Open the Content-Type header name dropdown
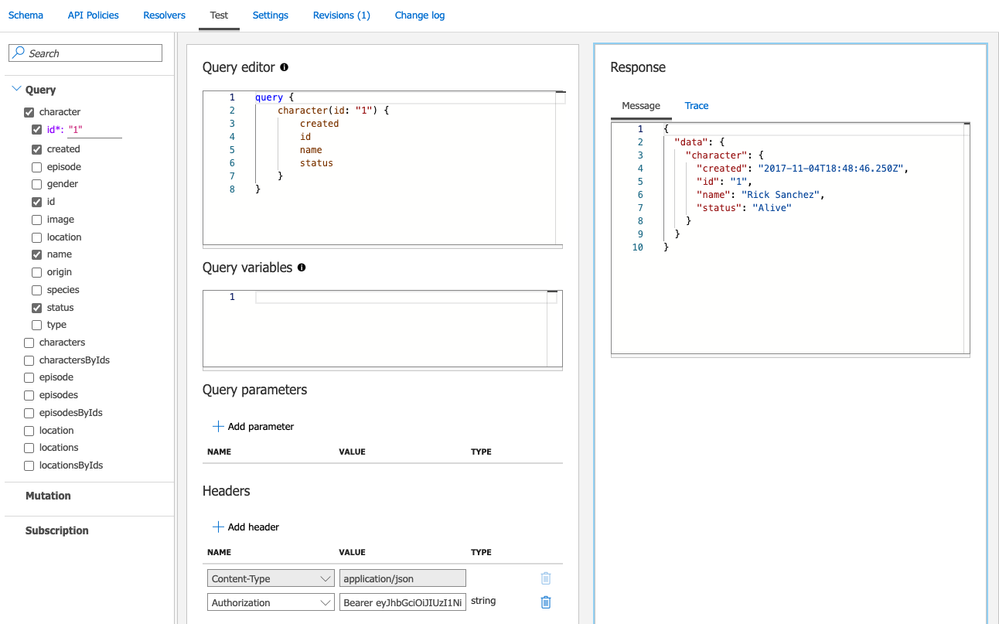 pyautogui.click(x=270, y=579)
